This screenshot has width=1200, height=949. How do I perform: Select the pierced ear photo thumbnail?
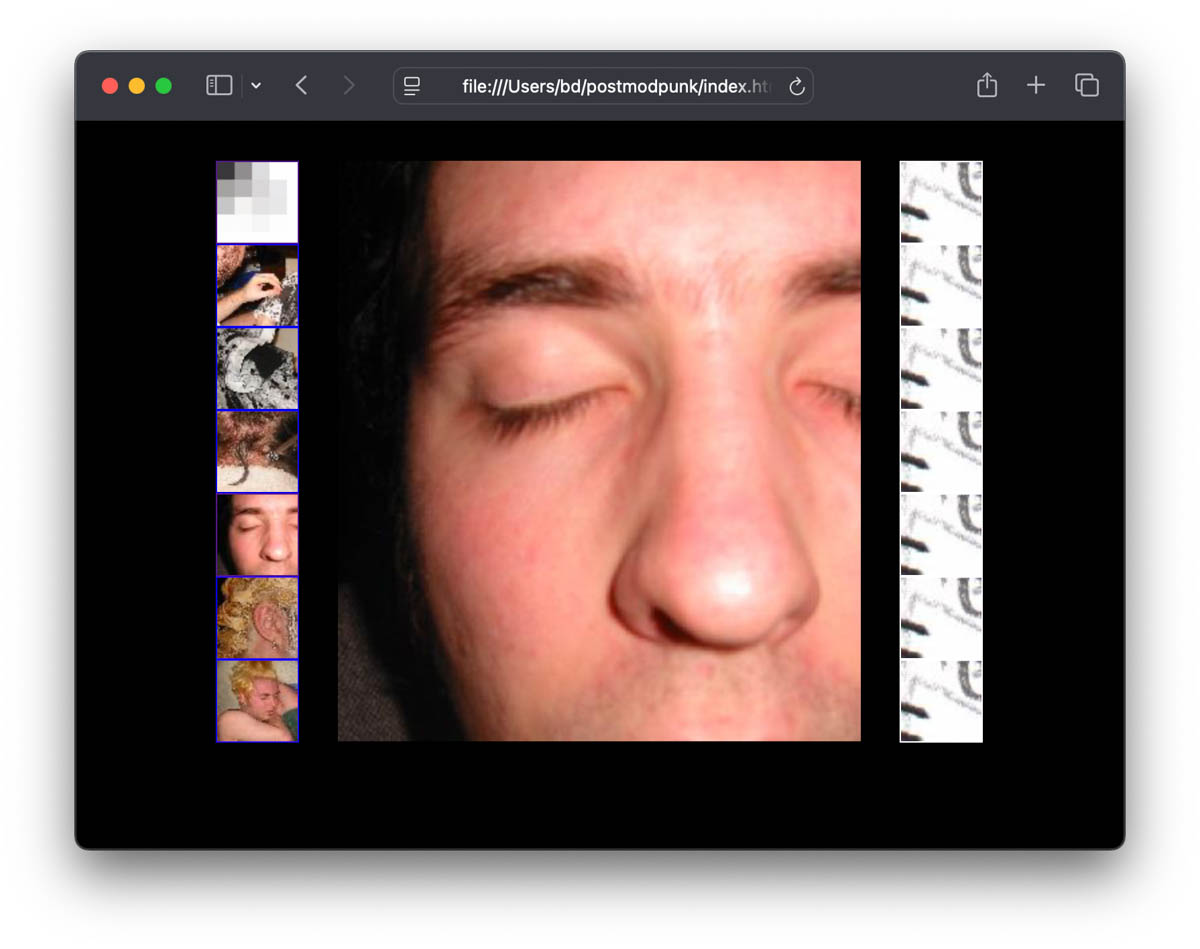coord(257,617)
